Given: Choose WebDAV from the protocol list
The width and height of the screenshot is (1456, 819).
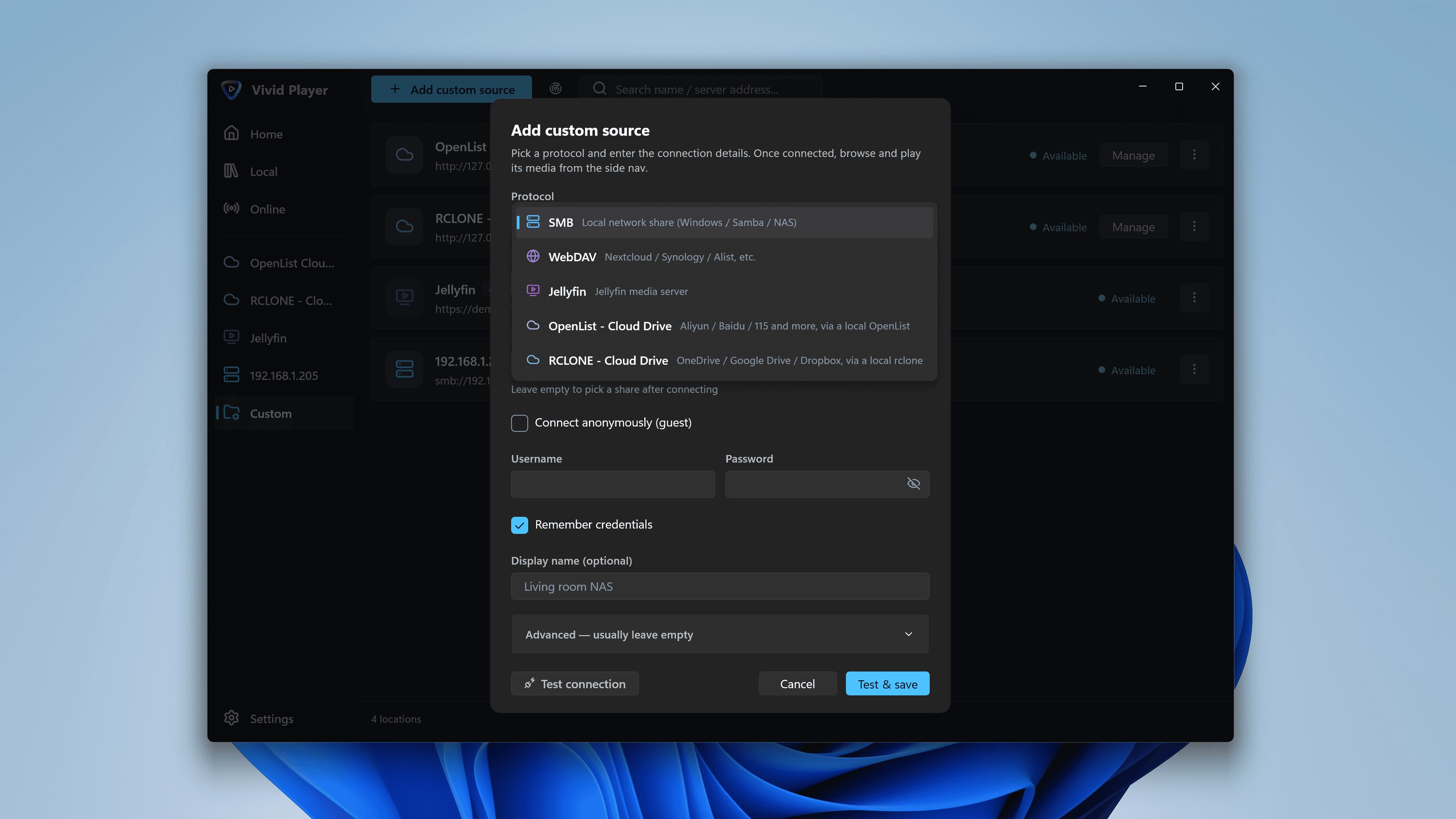Looking at the screenshot, I should [724, 257].
